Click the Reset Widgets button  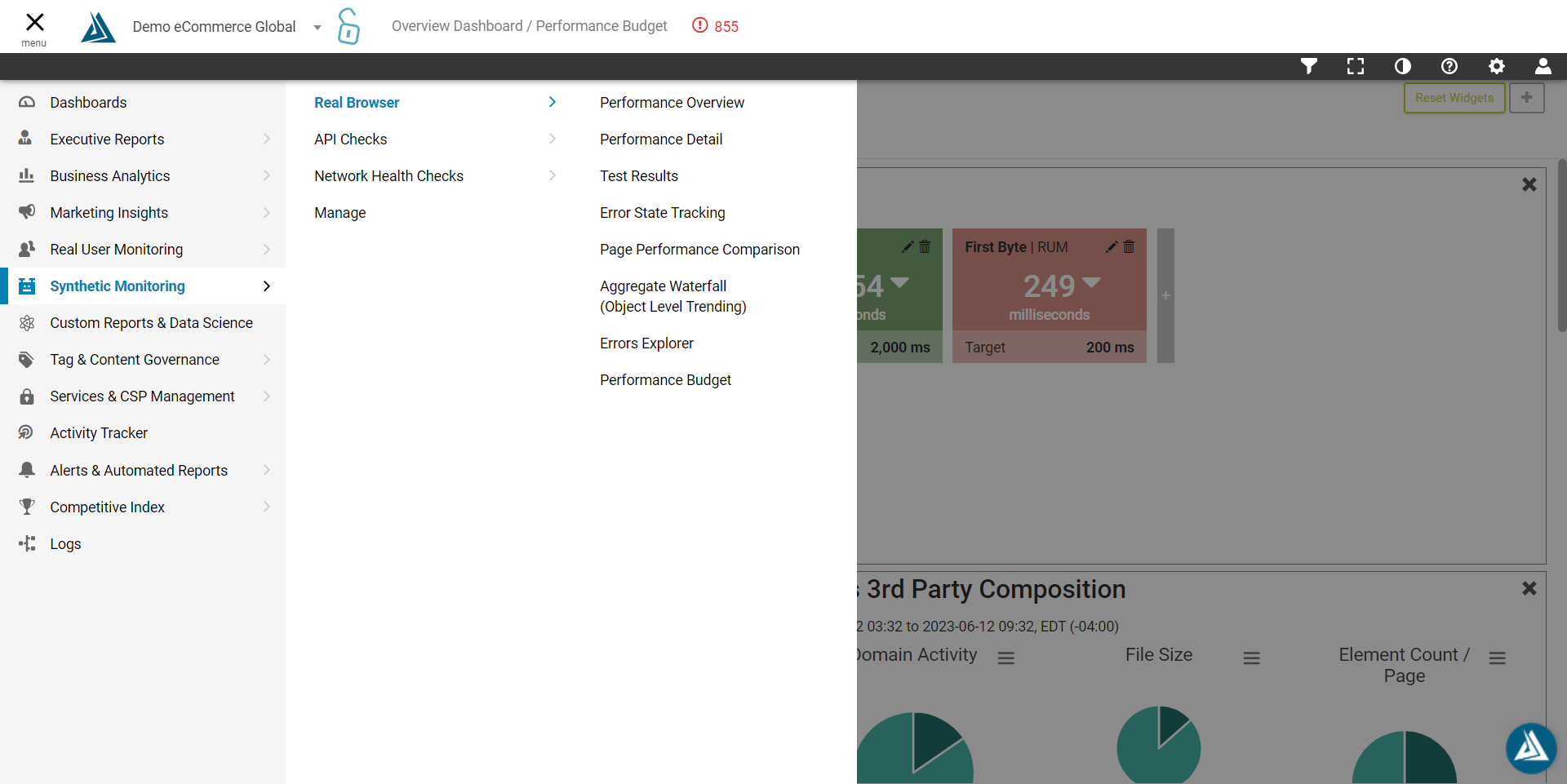(1454, 98)
